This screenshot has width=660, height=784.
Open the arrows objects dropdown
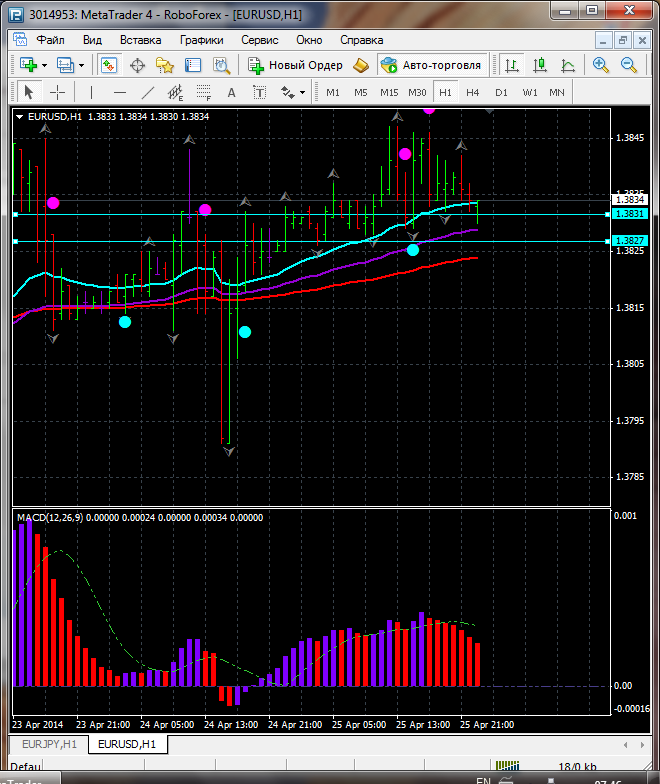pos(292,92)
